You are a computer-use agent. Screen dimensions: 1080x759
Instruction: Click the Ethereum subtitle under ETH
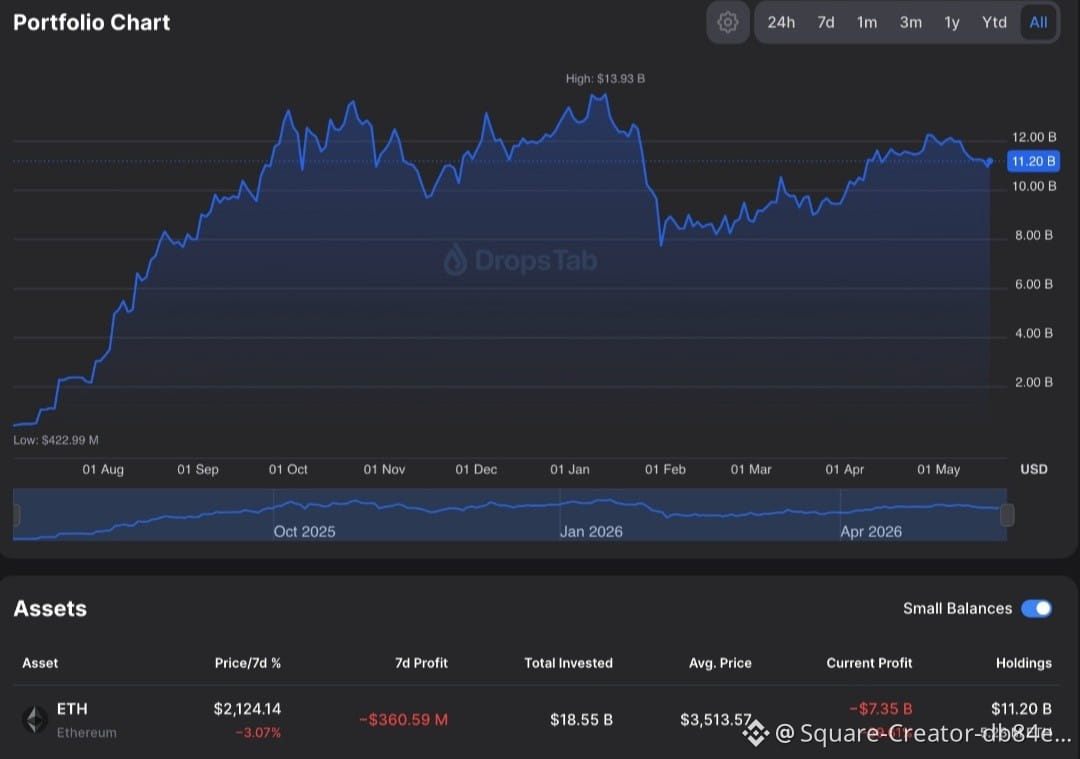[87, 733]
